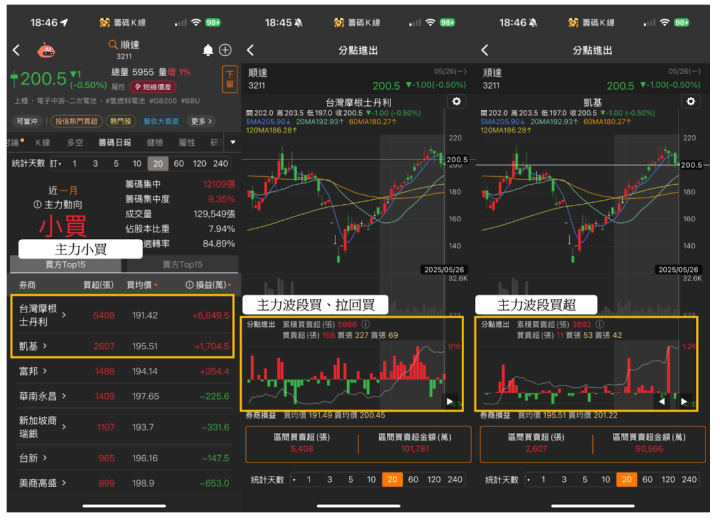Tap the 2025/05/26 date marker on 凱基 chart
Screen dimensions: 720x523
point(678,270)
